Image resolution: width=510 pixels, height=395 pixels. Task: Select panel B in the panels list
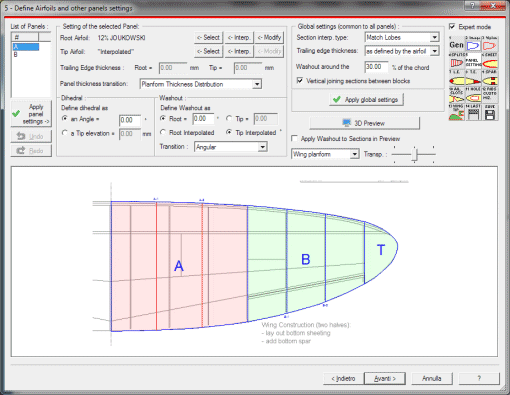(x=26, y=55)
